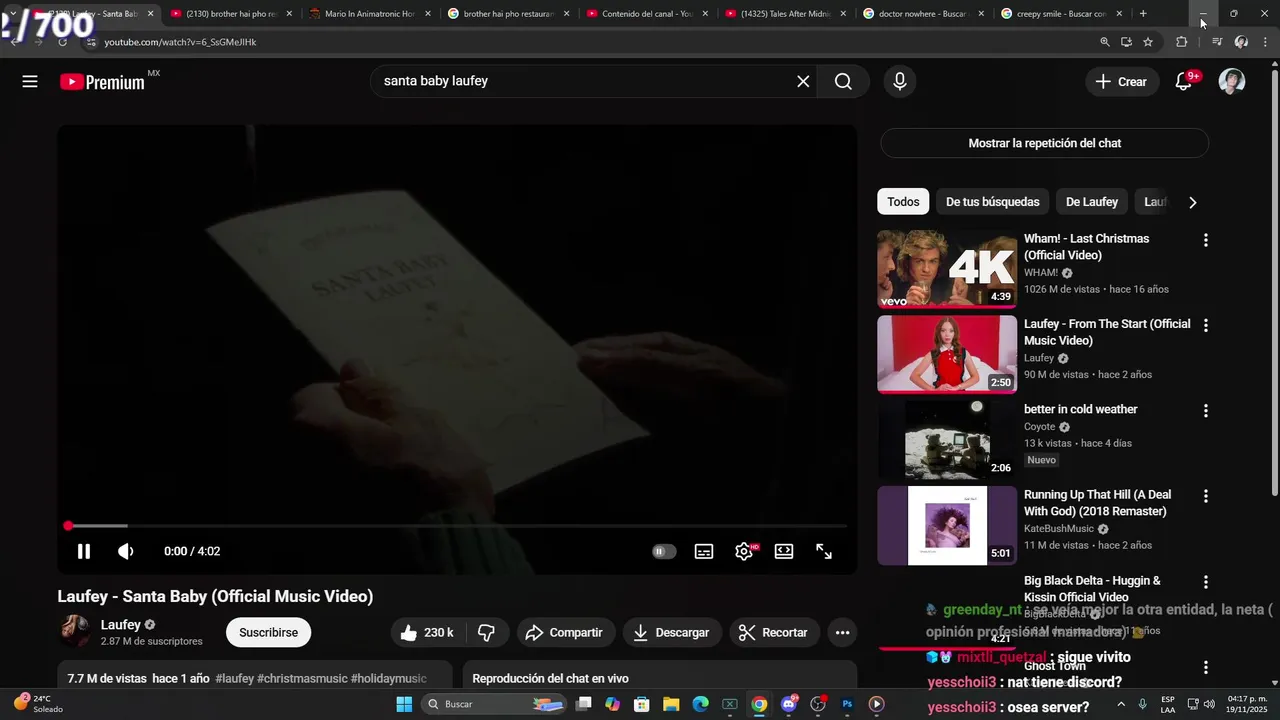Image resolution: width=1280 pixels, height=720 pixels.
Task: Select the De Laufey filter chip
Action: [x=1092, y=202]
